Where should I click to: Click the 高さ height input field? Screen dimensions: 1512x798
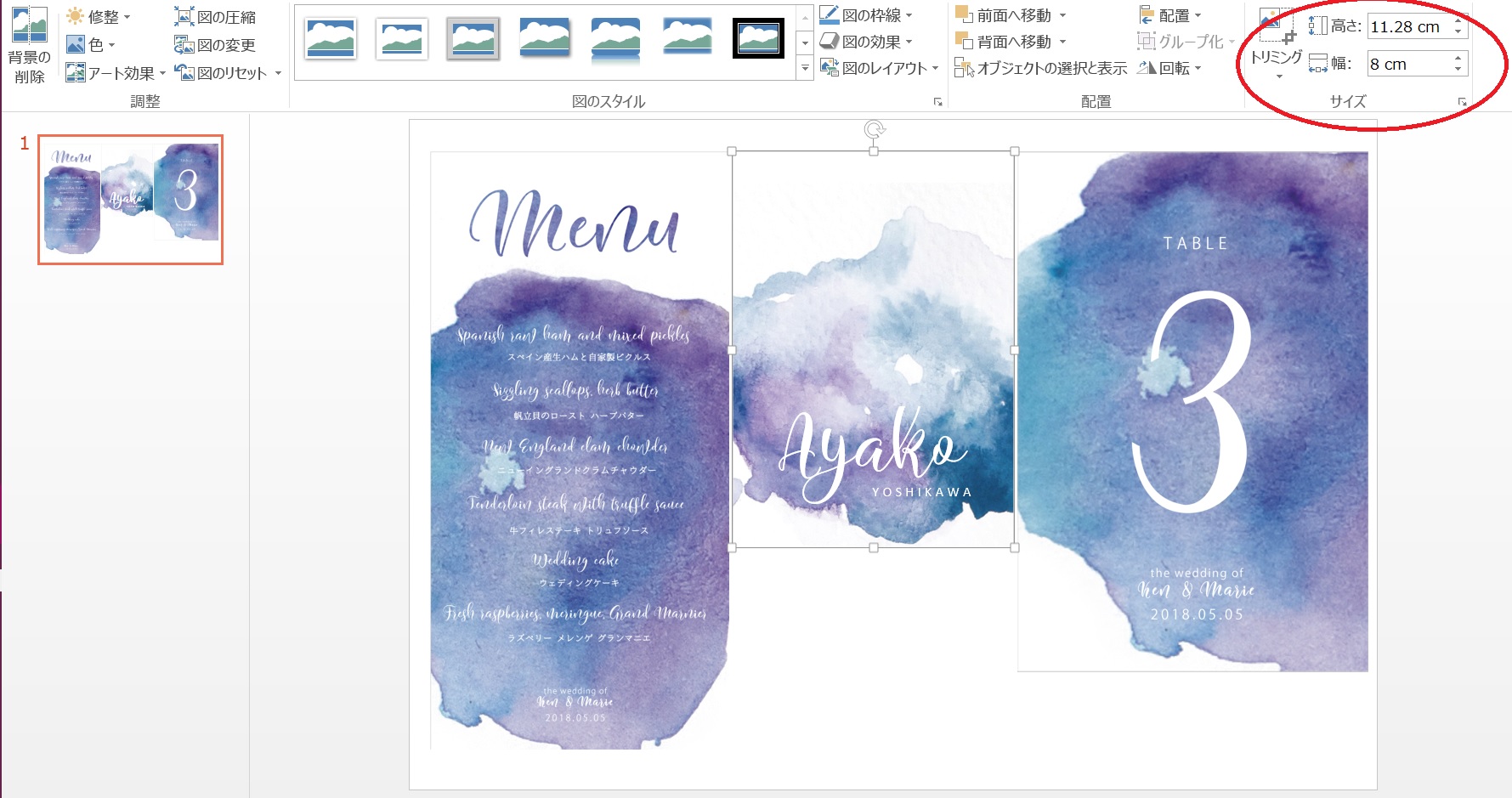[1407, 26]
